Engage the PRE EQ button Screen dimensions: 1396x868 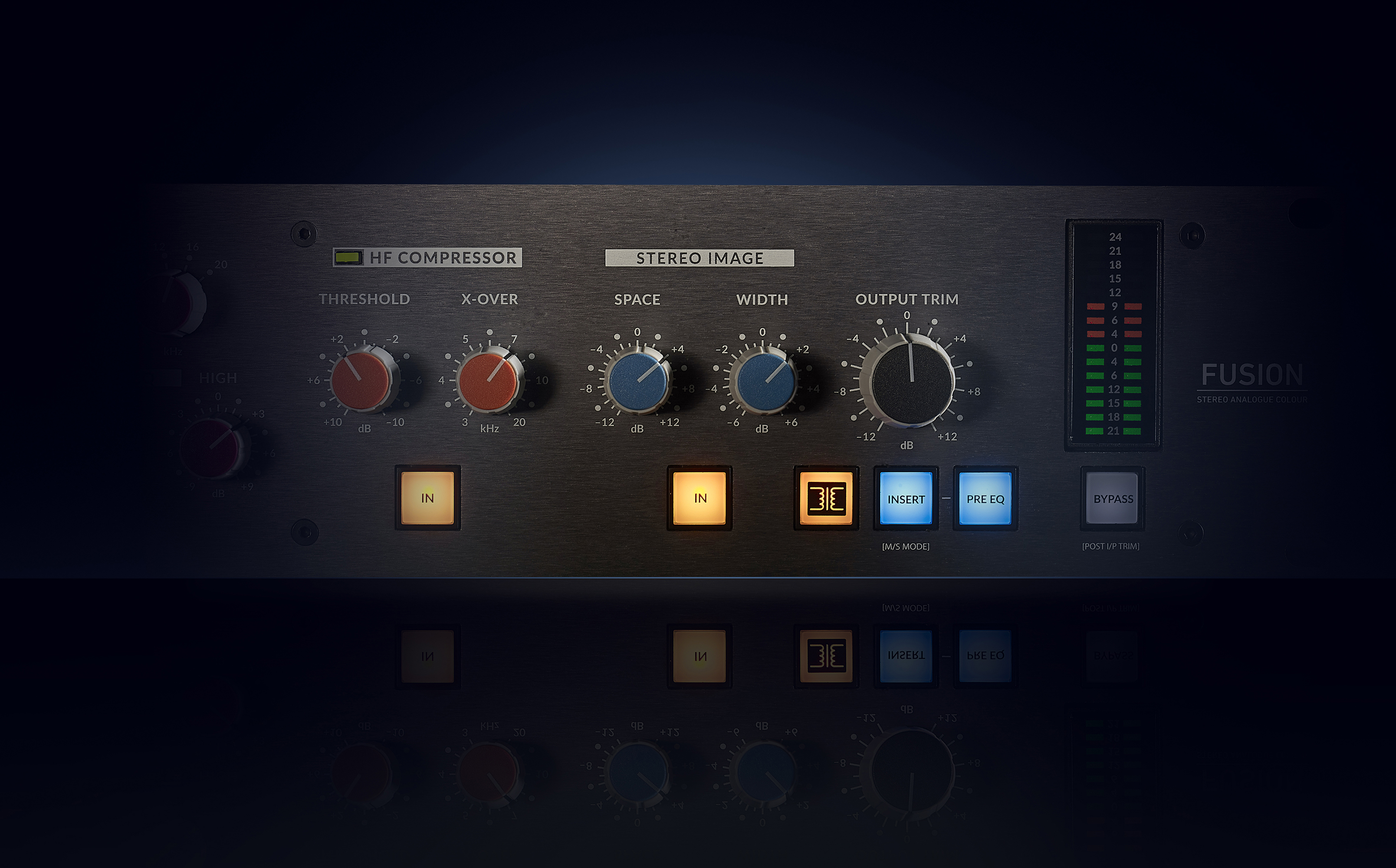985,498
